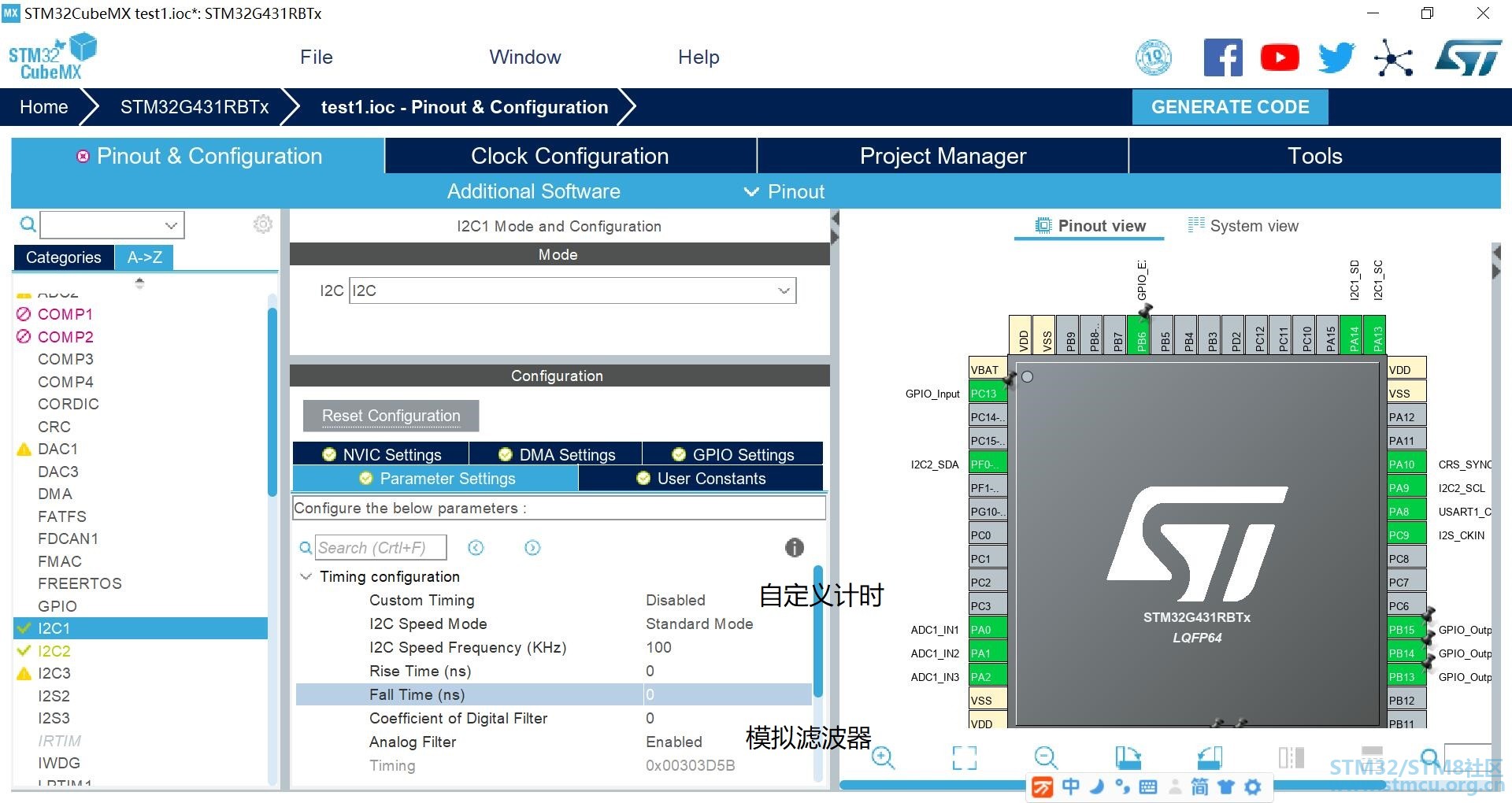Open the Twitter icon

(1336, 57)
